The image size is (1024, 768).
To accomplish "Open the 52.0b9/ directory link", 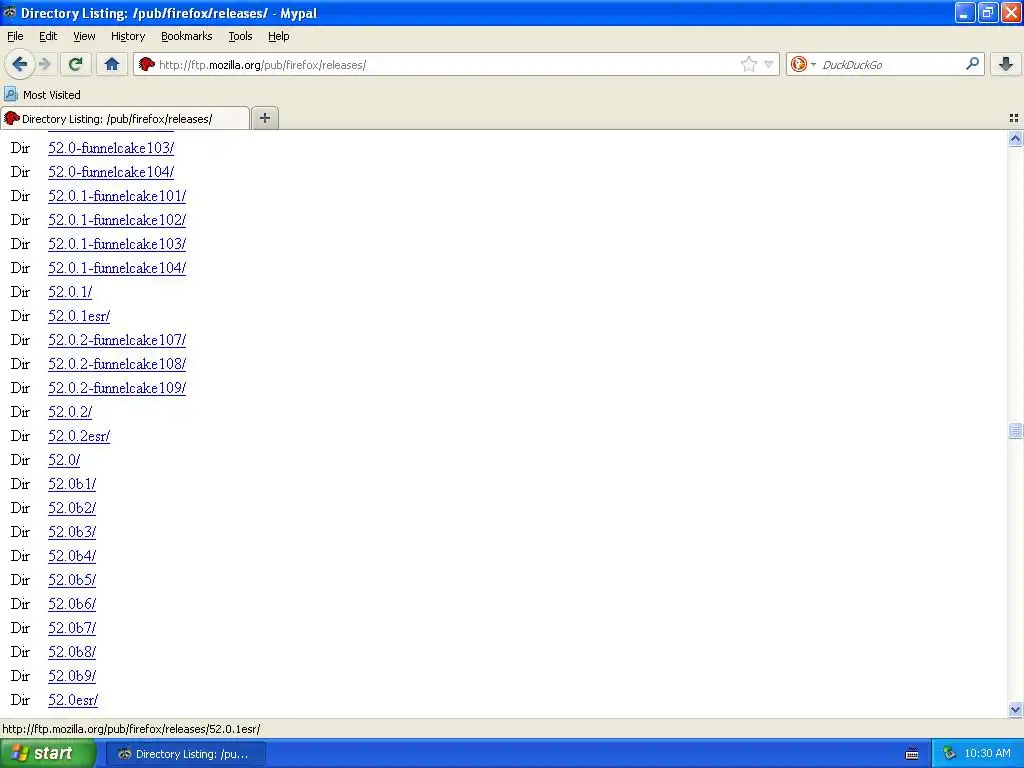I will pyautogui.click(x=72, y=676).
